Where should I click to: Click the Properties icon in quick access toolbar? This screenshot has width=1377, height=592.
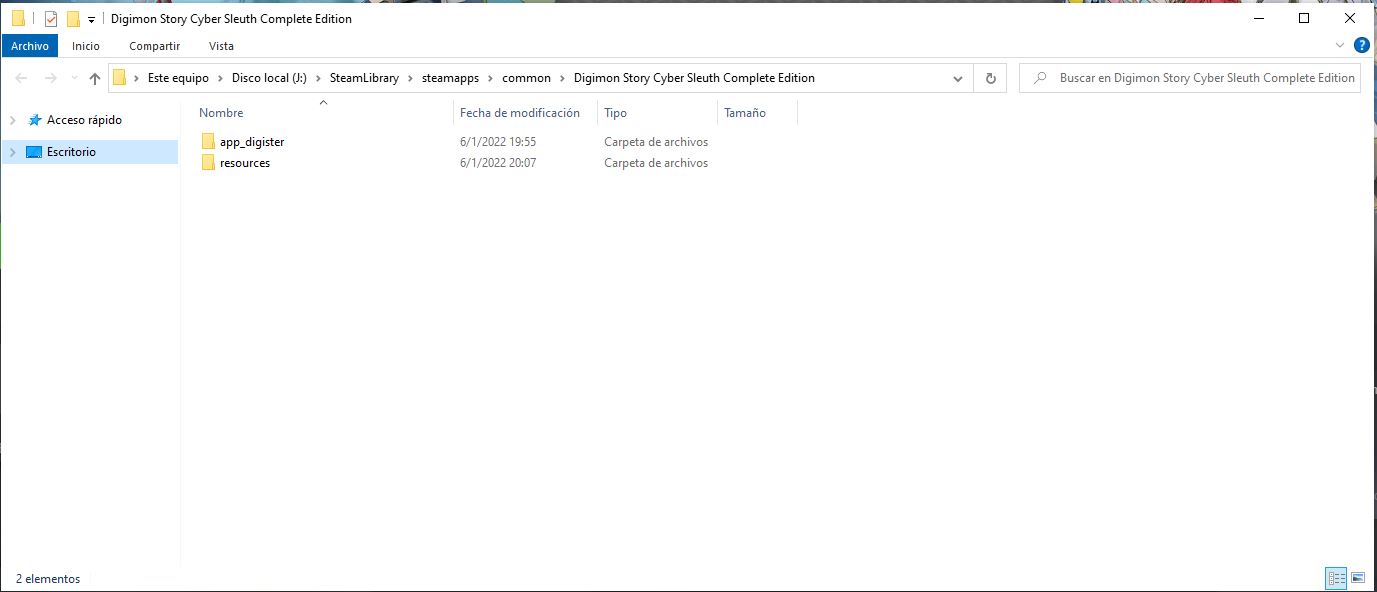point(51,19)
